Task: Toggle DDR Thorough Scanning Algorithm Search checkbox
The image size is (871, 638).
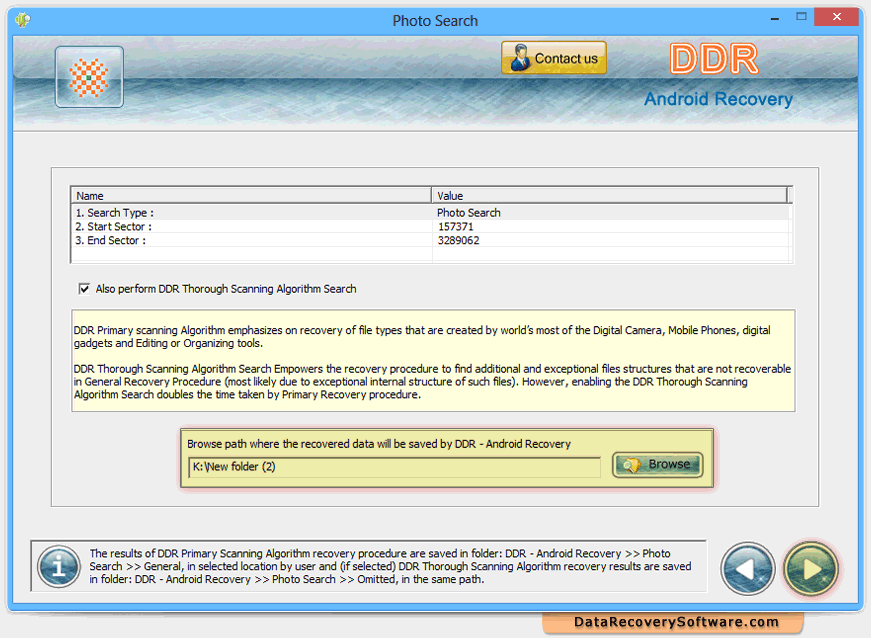Action: [84, 289]
